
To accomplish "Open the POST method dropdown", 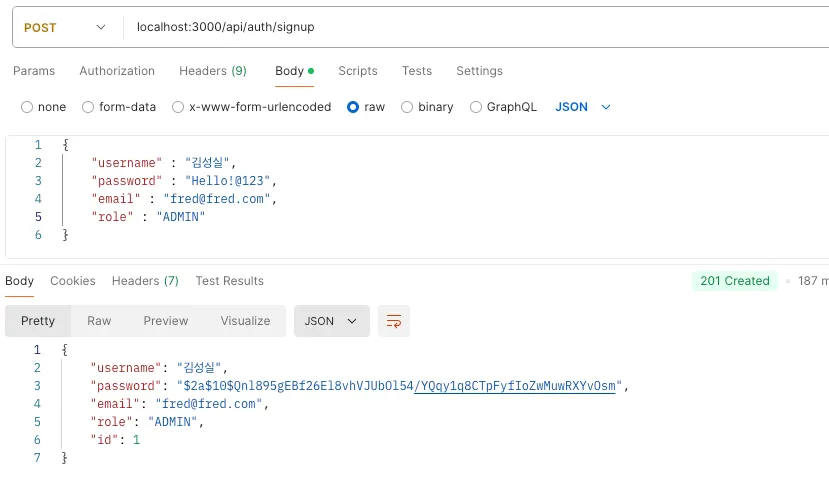I will pos(64,27).
